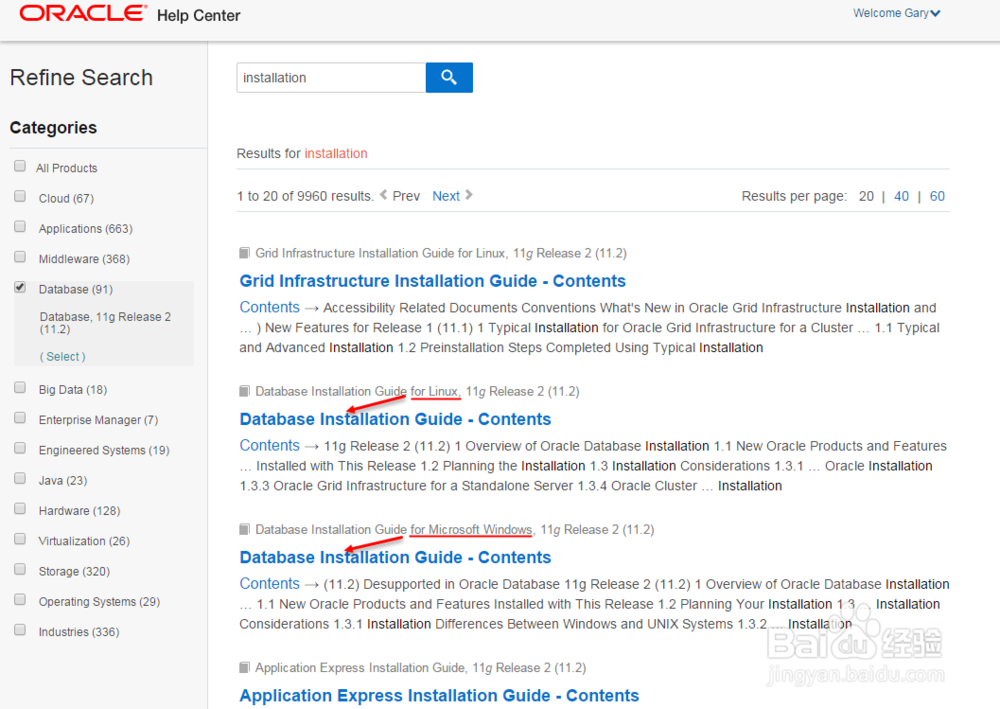This screenshot has width=1000, height=709.
Task: Click the Storage (320) category label
Action: click(x=74, y=571)
